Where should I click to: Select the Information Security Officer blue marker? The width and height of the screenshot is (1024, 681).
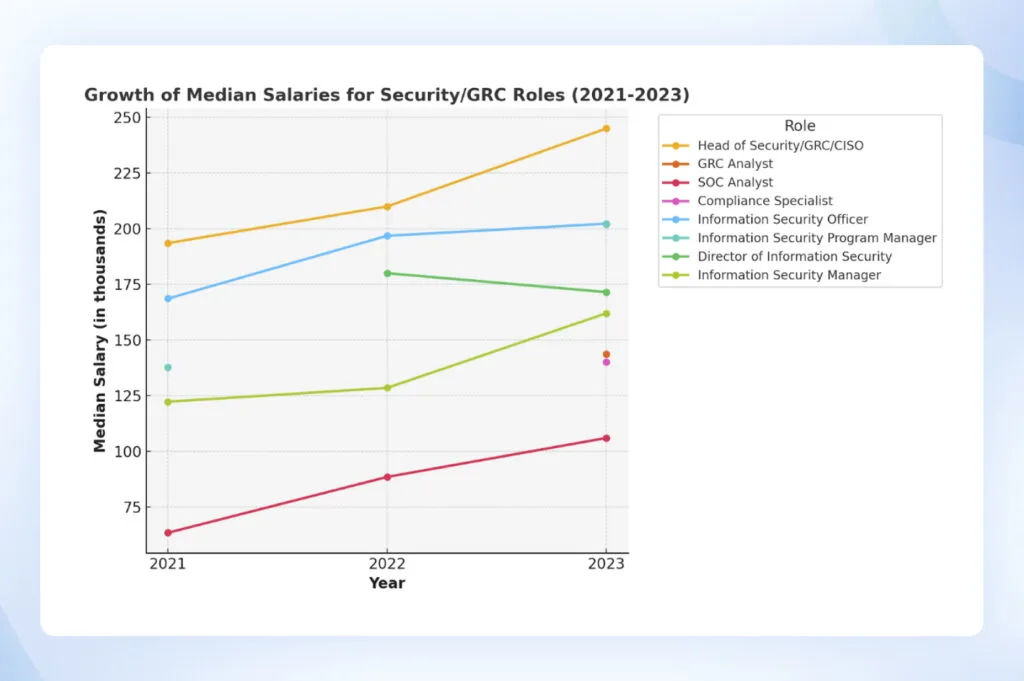(x=675, y=219)
